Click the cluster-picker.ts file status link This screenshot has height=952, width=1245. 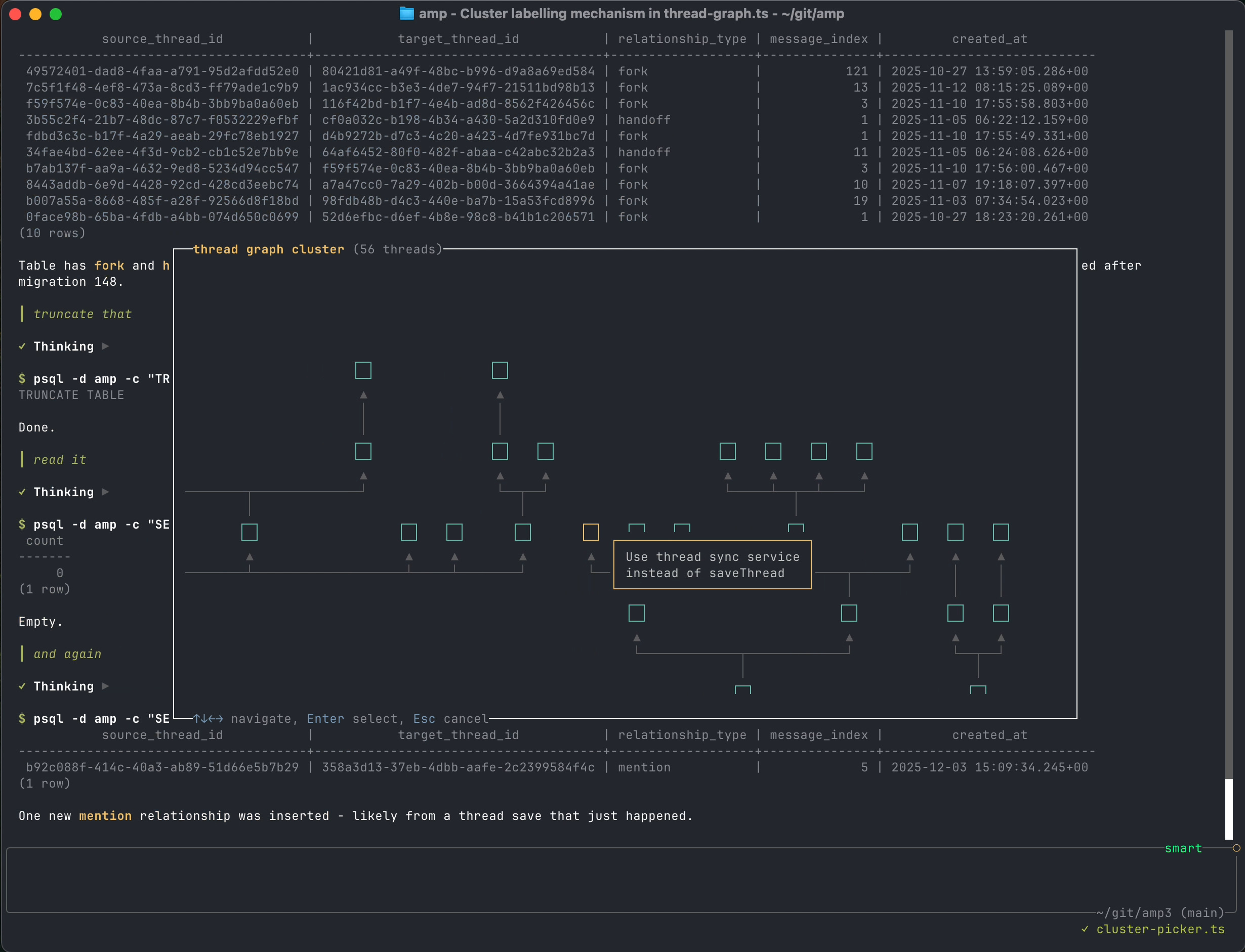1160,929
